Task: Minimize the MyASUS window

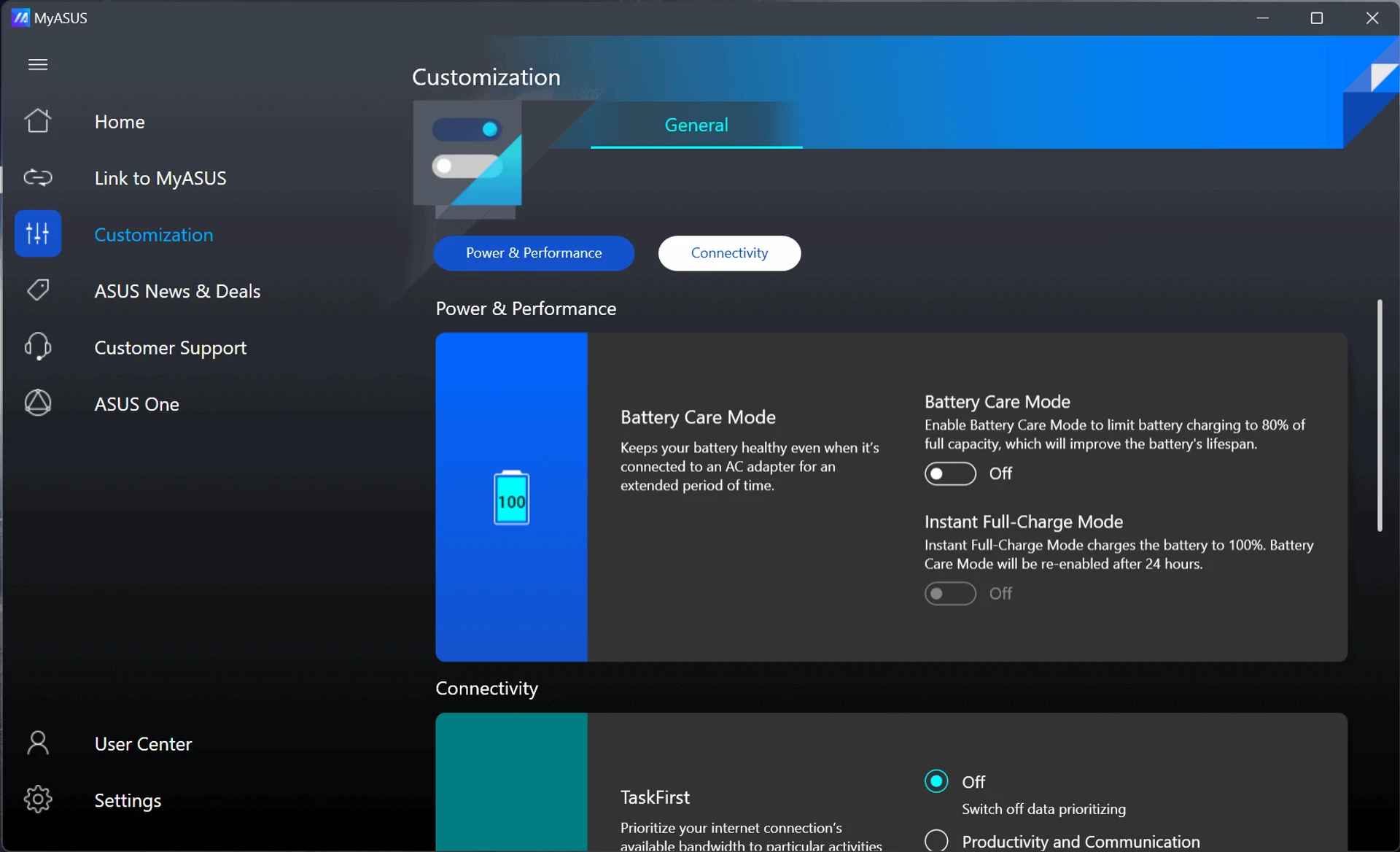Action: tap(1263, 18)
